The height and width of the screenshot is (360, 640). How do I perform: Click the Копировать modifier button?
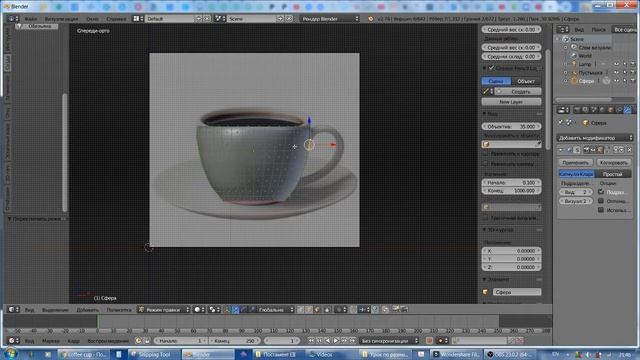(613, 162)
